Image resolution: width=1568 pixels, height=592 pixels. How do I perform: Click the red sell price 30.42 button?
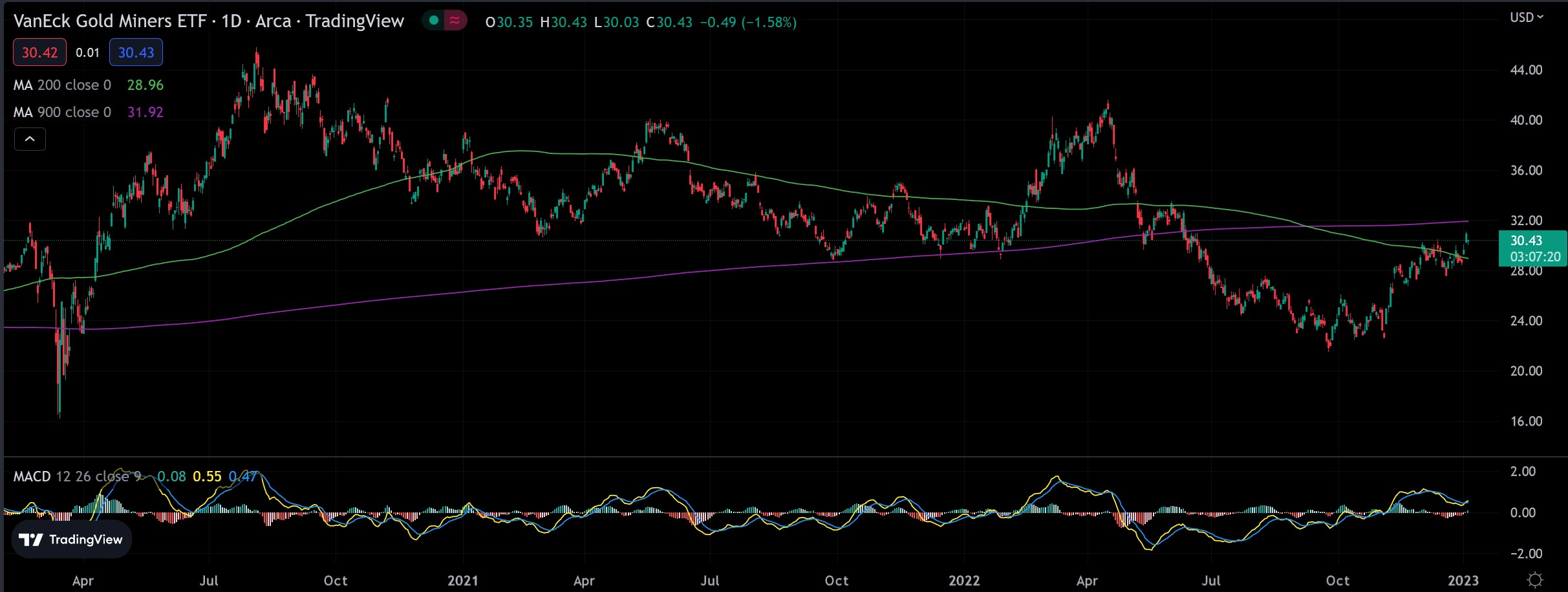tap(39, 52)
